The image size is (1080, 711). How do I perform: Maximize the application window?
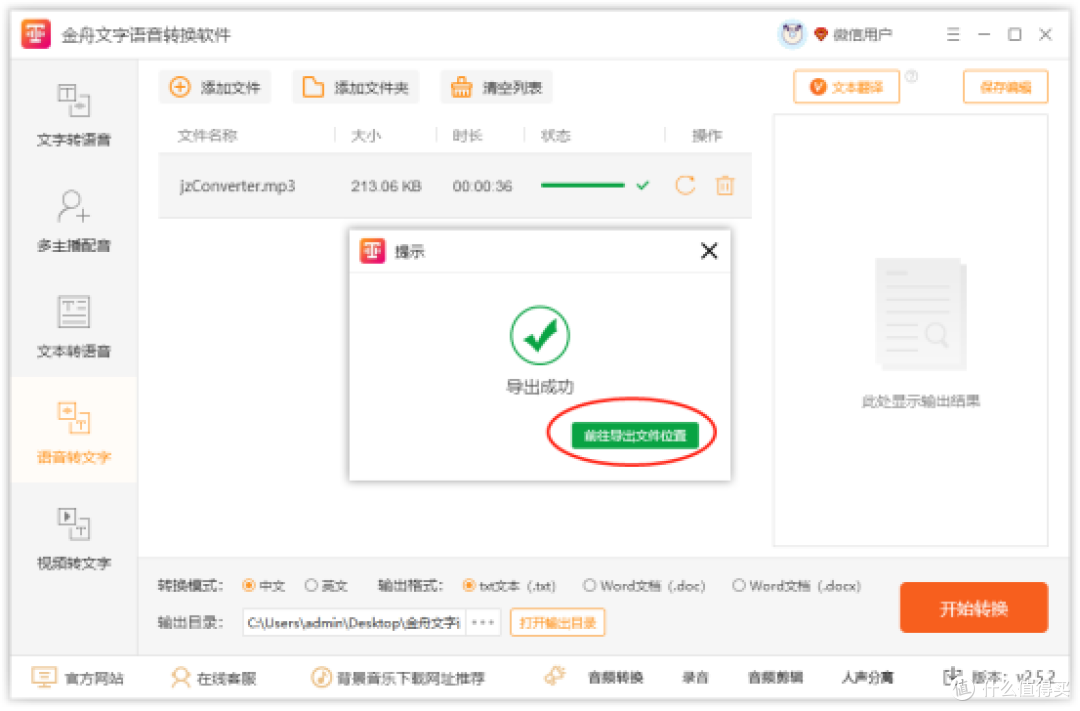tap(1015, 34)
